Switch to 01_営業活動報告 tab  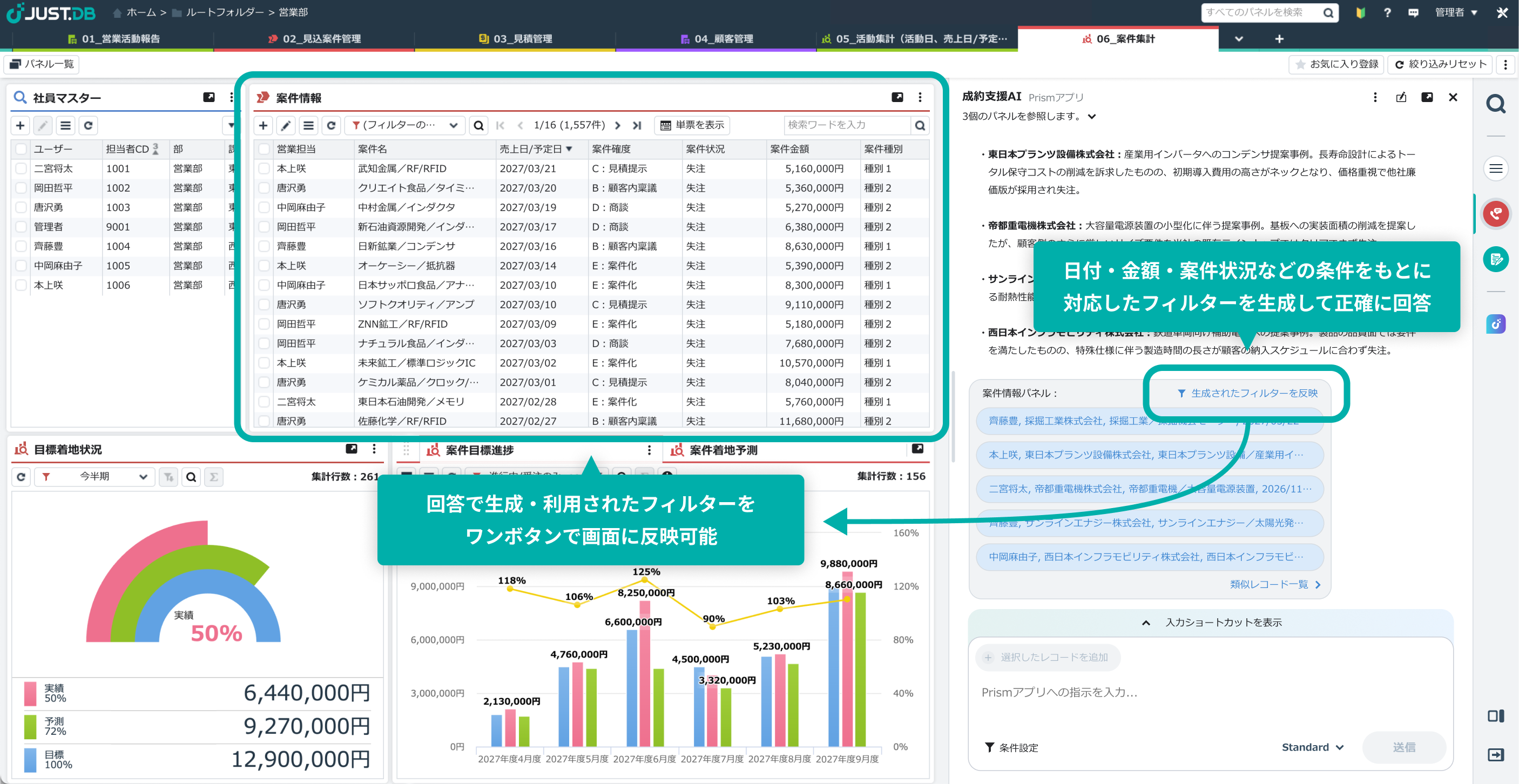[x=113, y=39]
